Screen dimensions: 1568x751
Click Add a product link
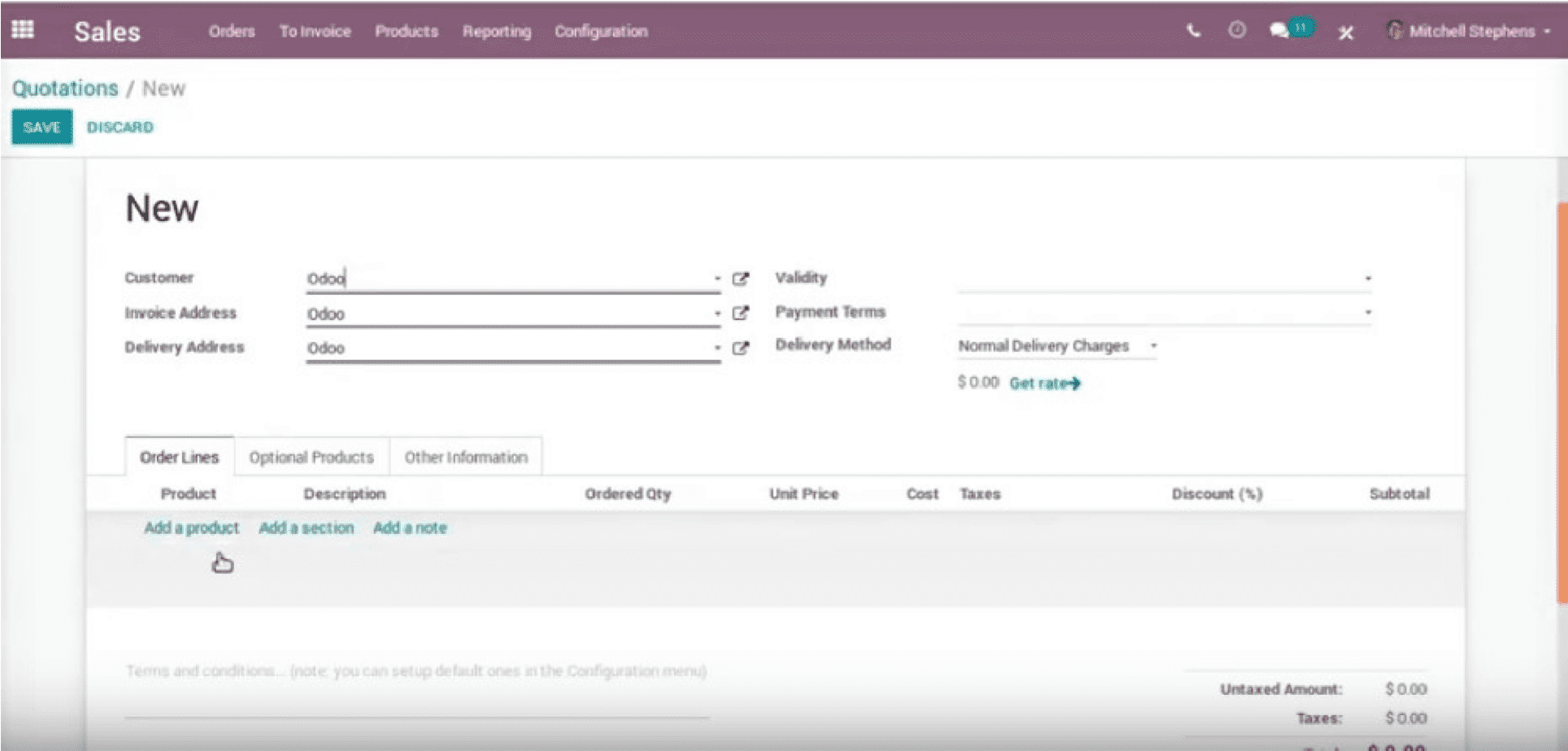[192, 527]
